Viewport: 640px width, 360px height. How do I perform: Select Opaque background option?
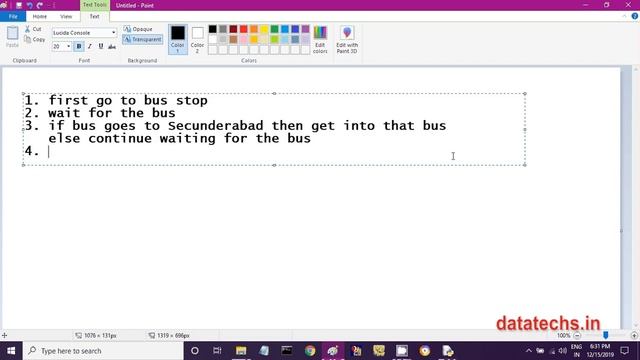click(138, 29)
